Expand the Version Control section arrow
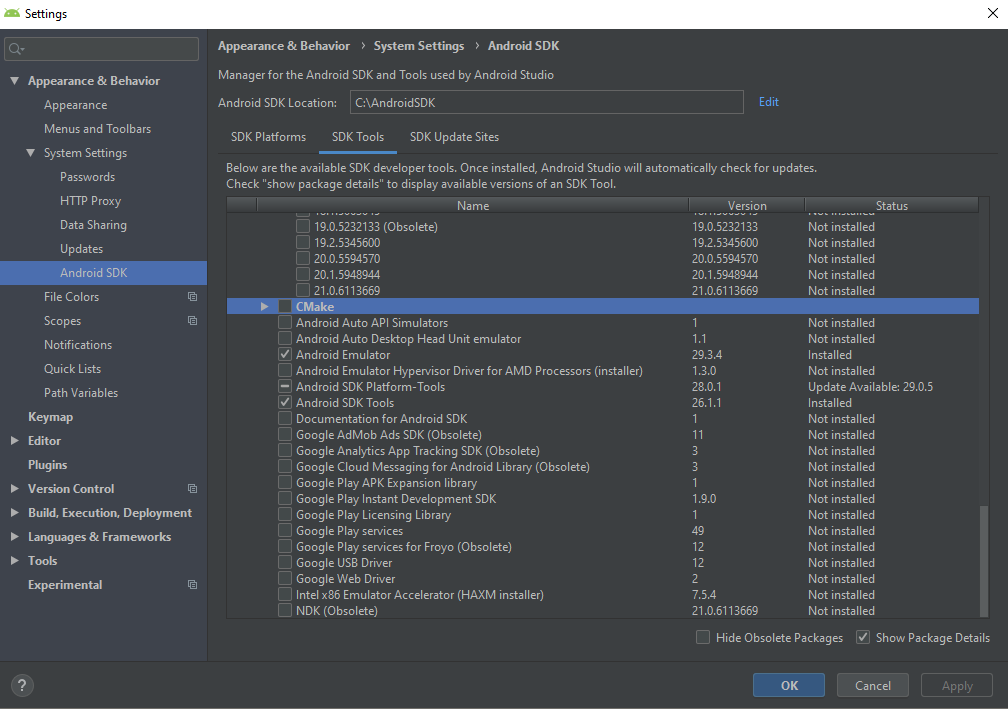 coord(14,489)
